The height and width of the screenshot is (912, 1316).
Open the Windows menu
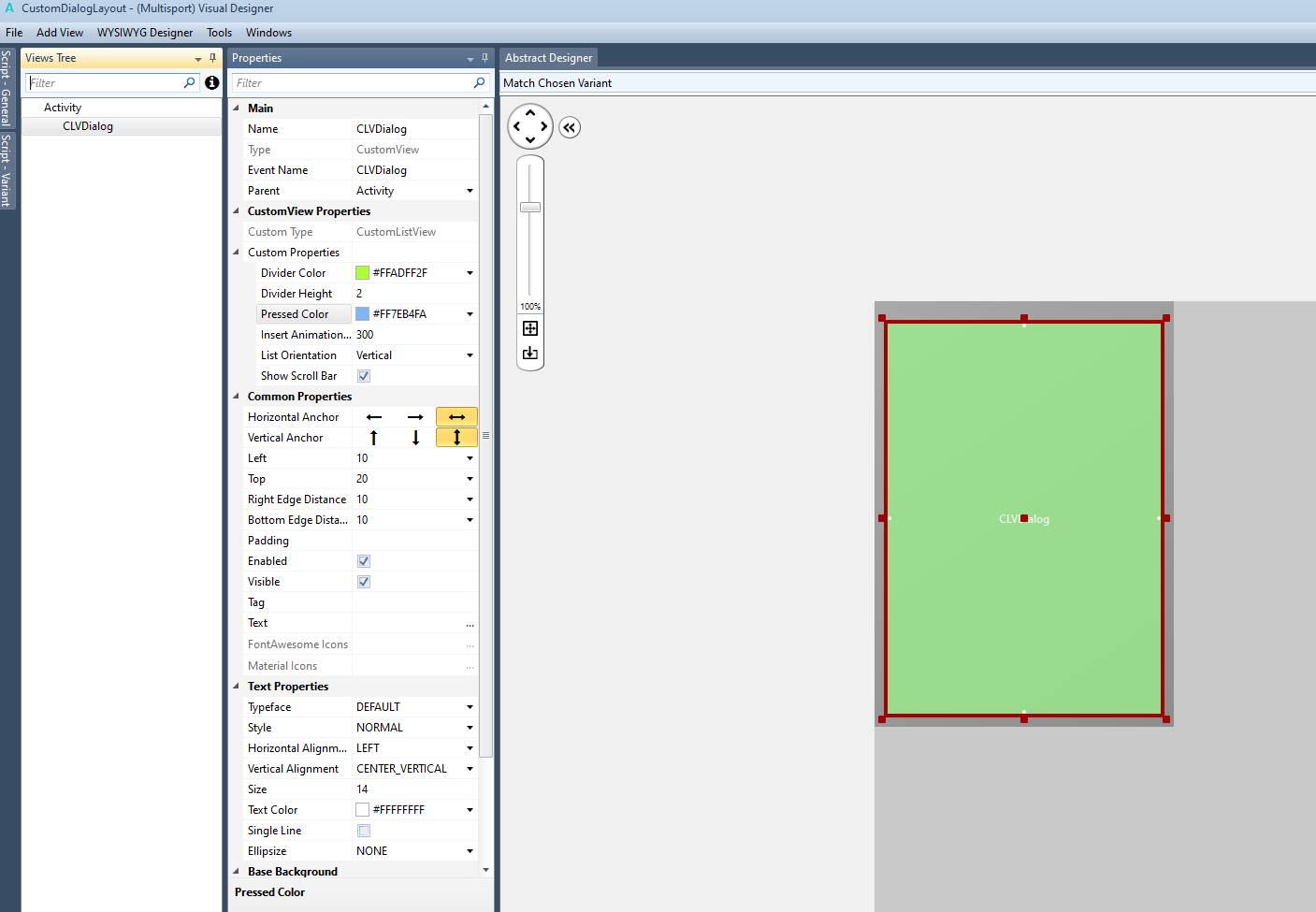pos(268,32)
